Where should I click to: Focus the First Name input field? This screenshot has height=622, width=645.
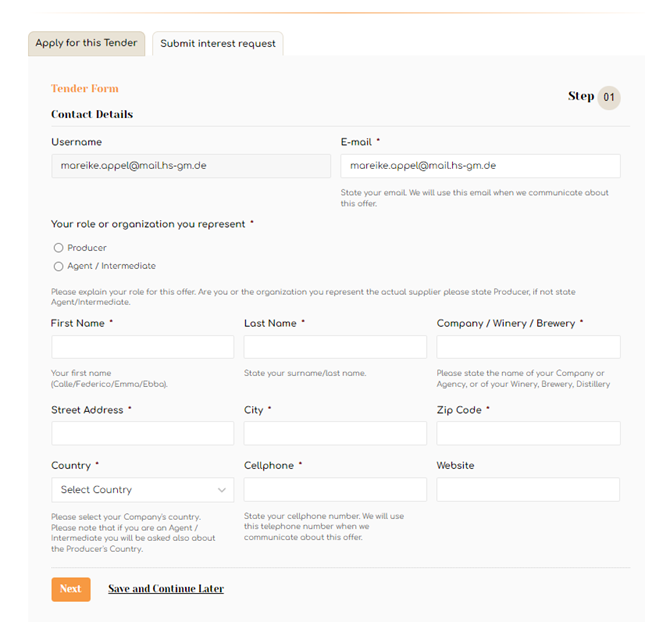pos(142,347)
